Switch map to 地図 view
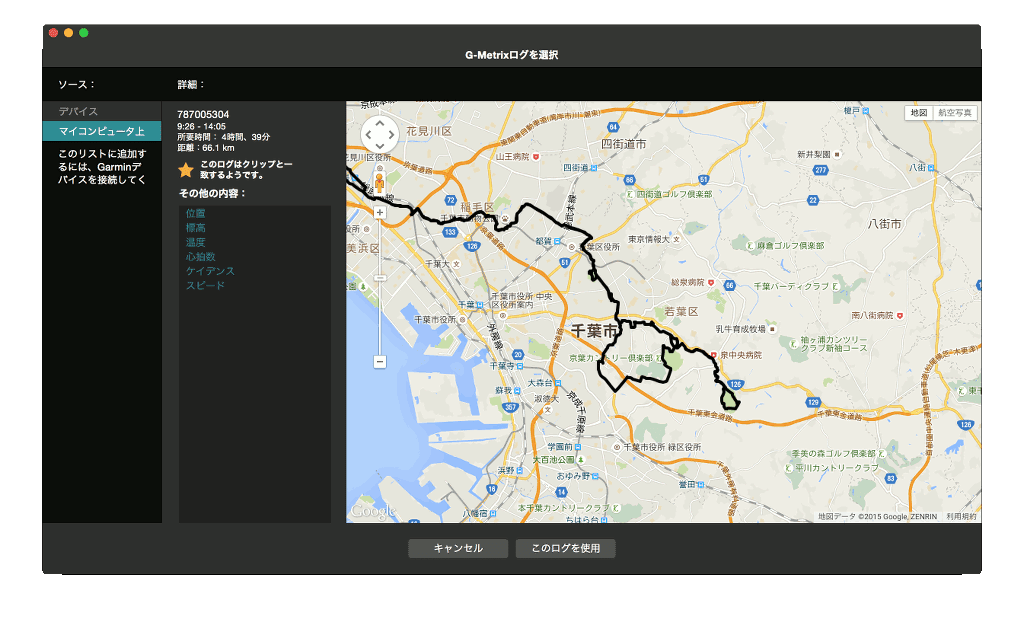 [x=919, y=112]
